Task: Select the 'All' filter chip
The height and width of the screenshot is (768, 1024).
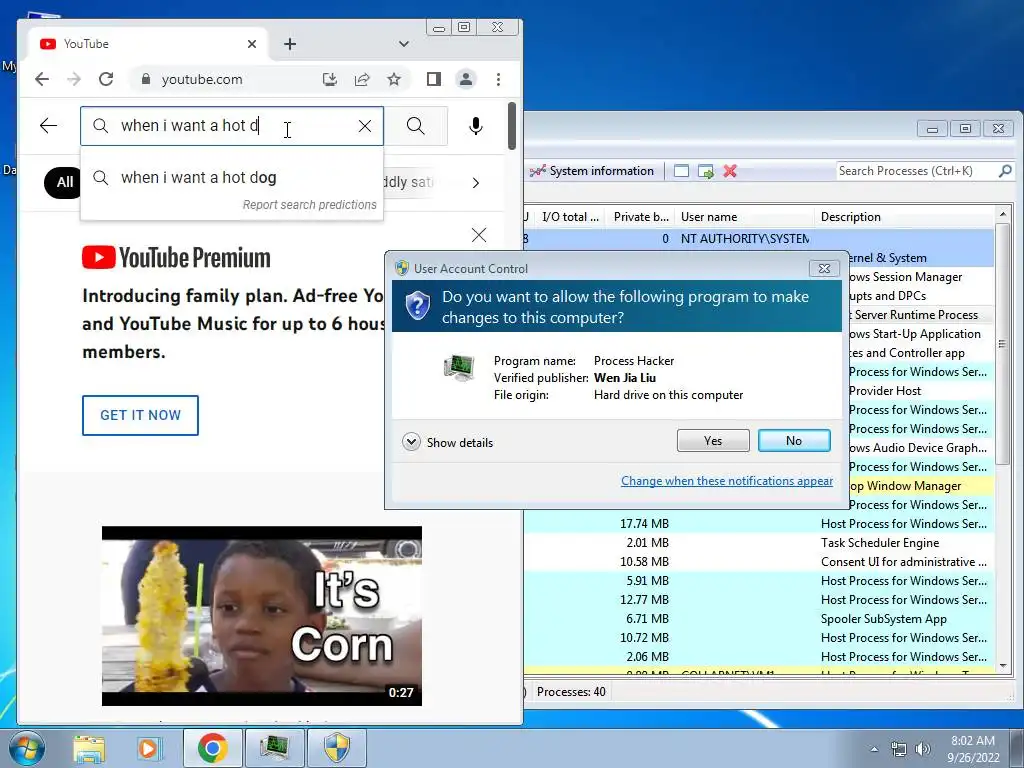Action: click(x=63, y=182)
